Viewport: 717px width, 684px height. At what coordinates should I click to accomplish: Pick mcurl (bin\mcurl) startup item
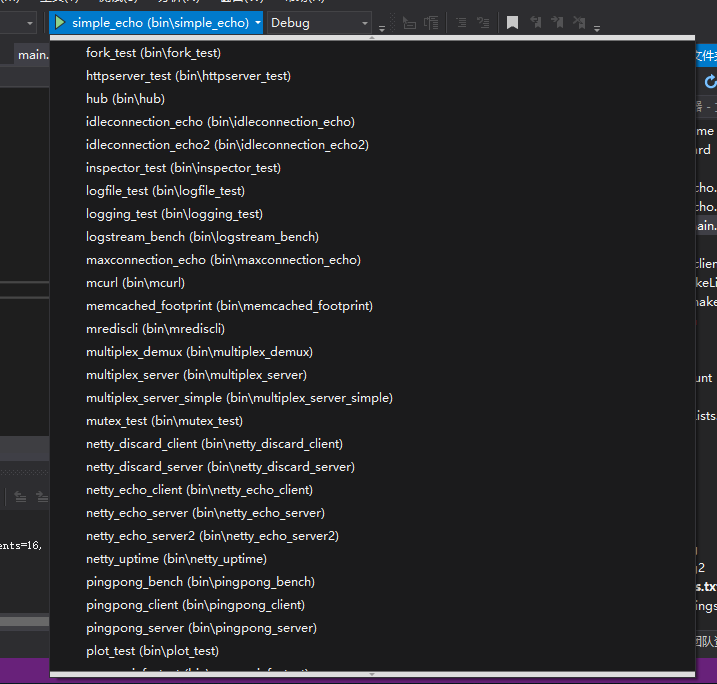(x=372, y=283)
